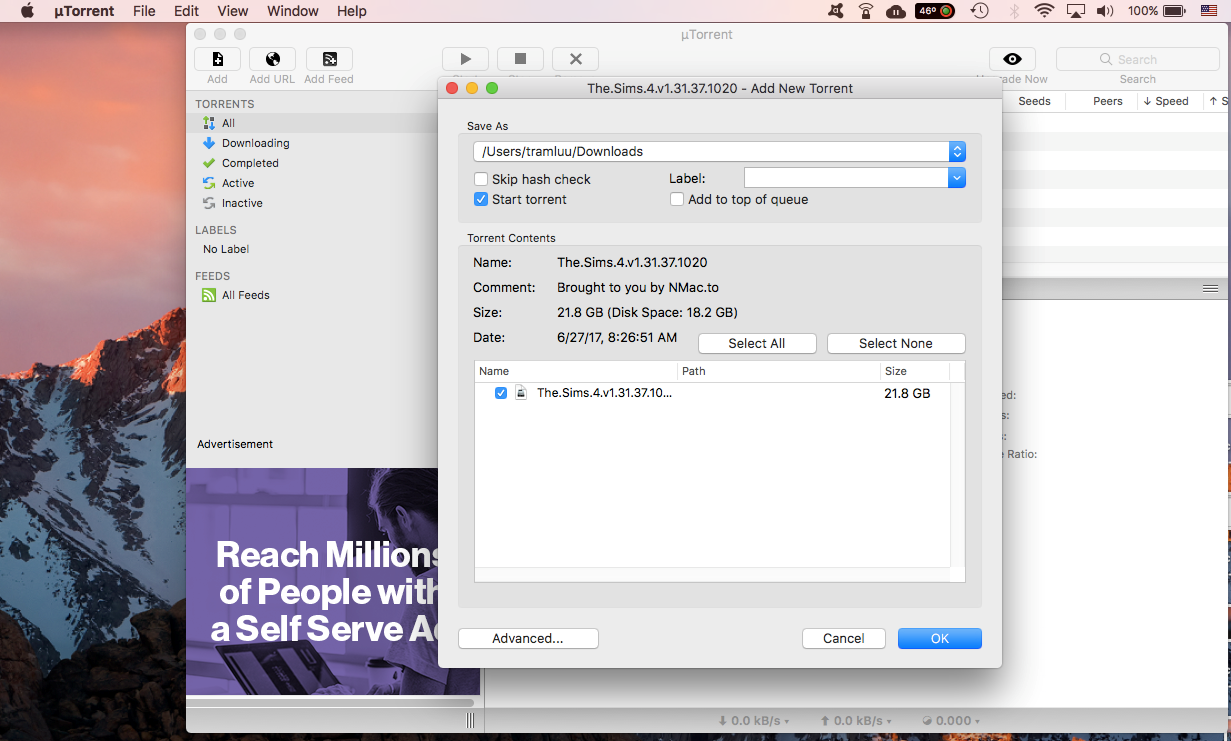Click the Search field in toolbar
Viewport: 1231px width, 741px height.
[1138, 59]
